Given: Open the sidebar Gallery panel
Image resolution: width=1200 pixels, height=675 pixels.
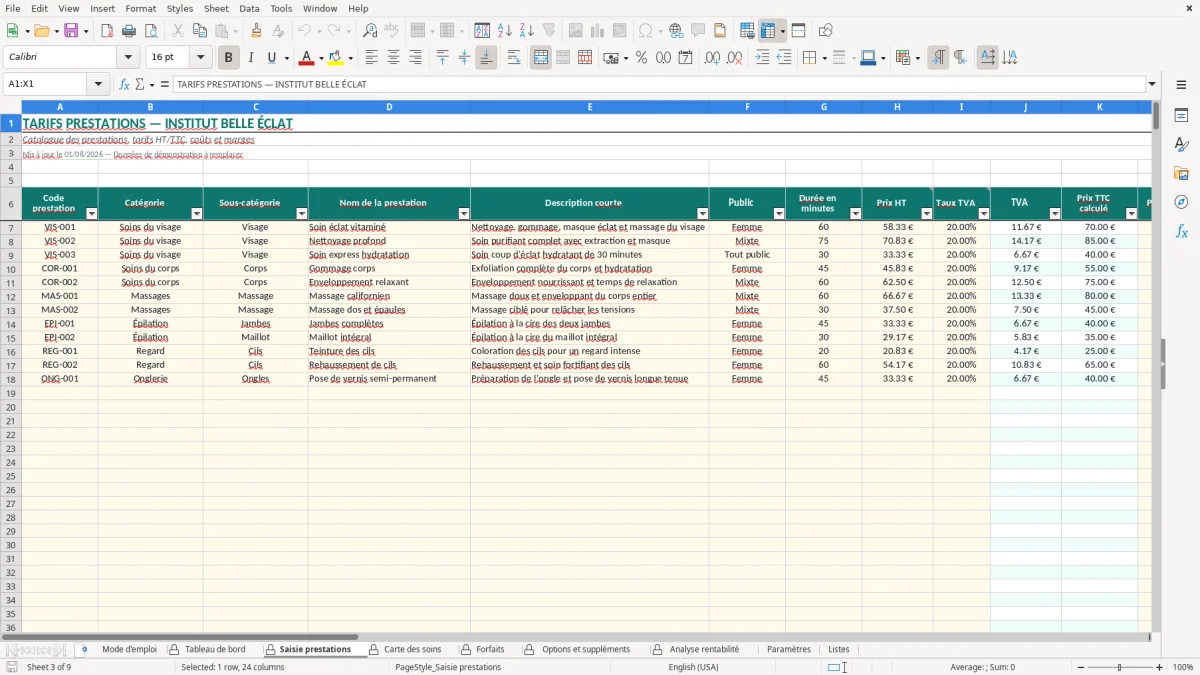Looking at the screenshot, I should pos(1181,173).
